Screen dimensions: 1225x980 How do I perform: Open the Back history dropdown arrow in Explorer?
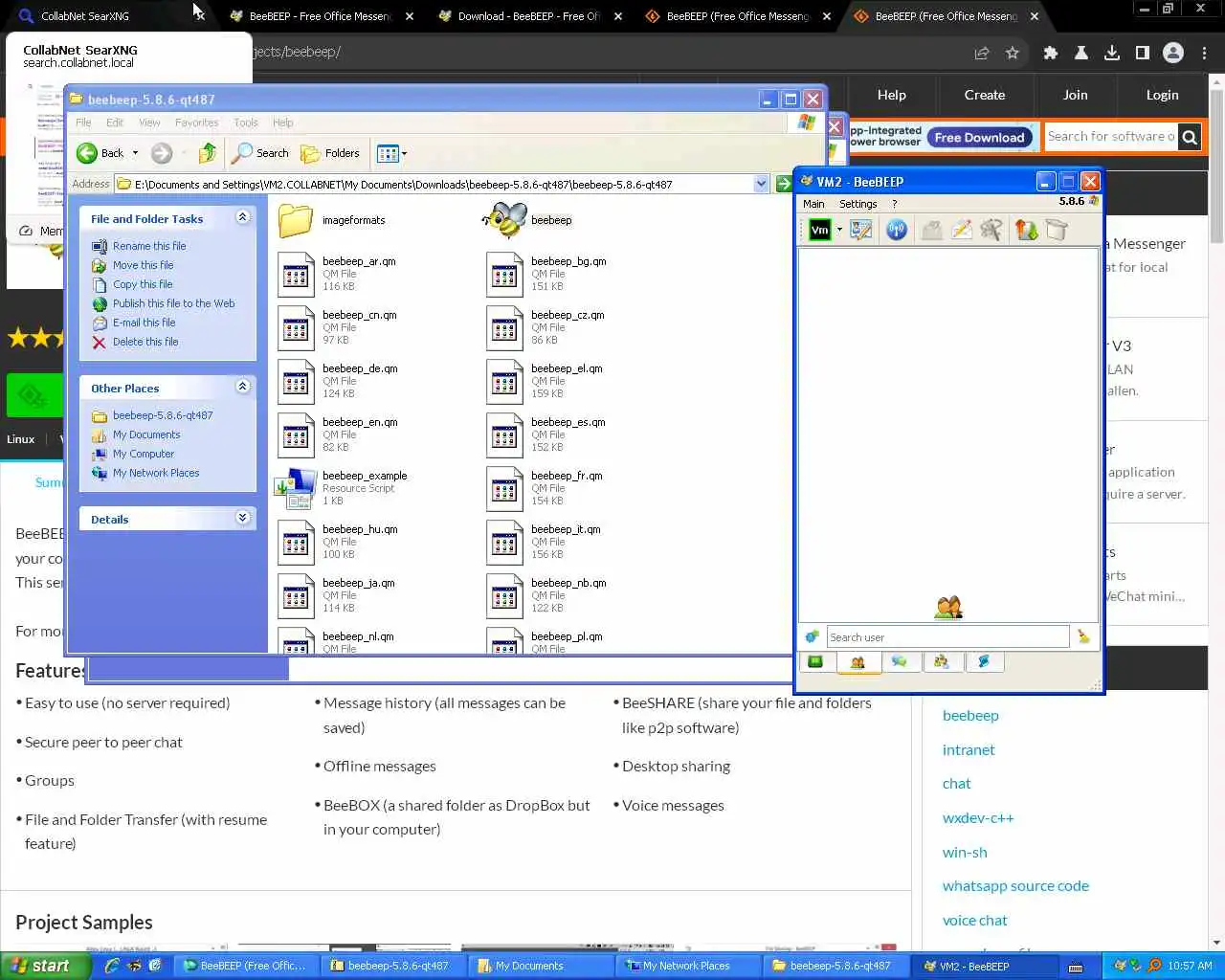(x=136, y=153)
